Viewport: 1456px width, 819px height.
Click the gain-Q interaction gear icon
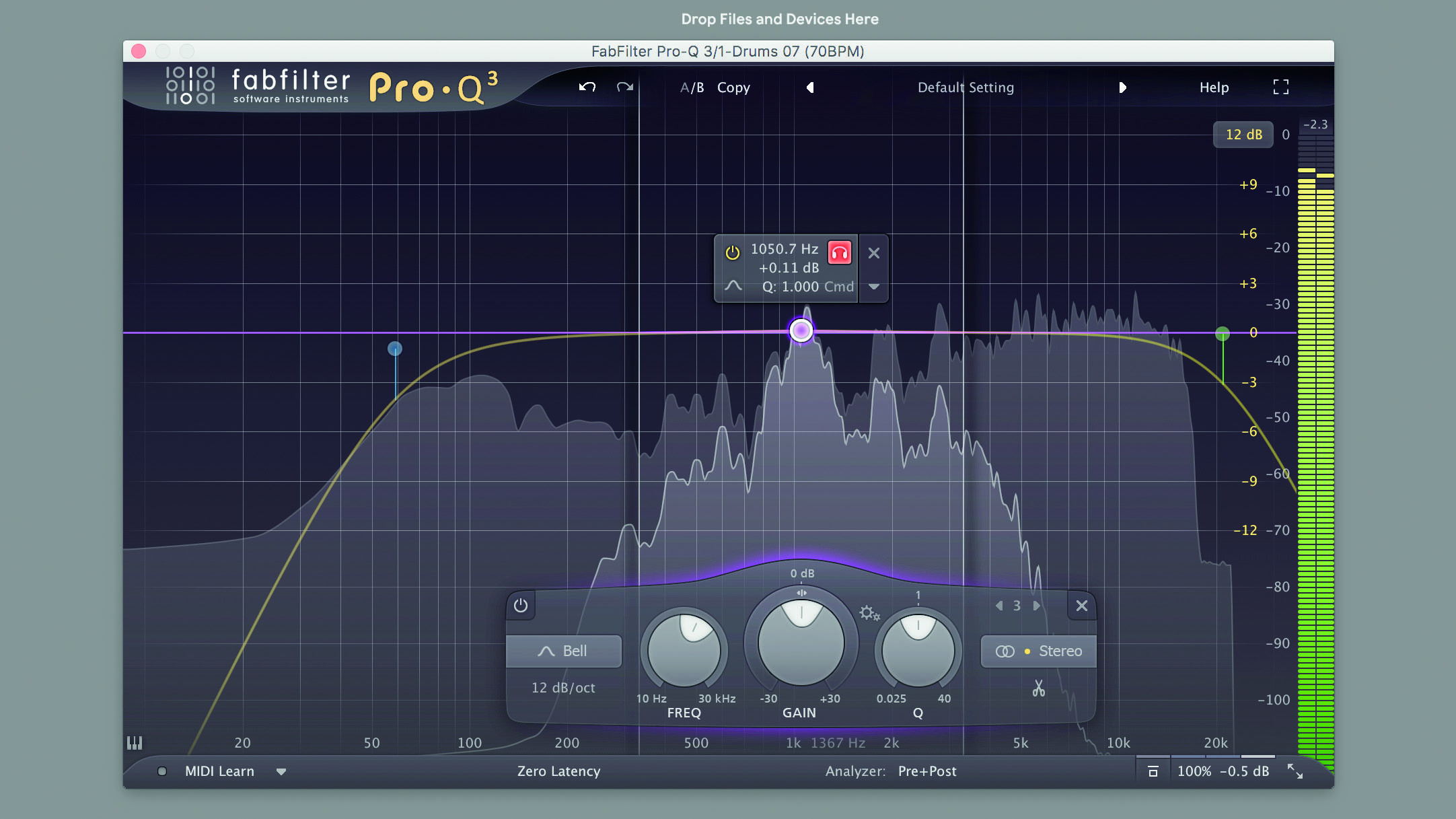click(869, 613)
